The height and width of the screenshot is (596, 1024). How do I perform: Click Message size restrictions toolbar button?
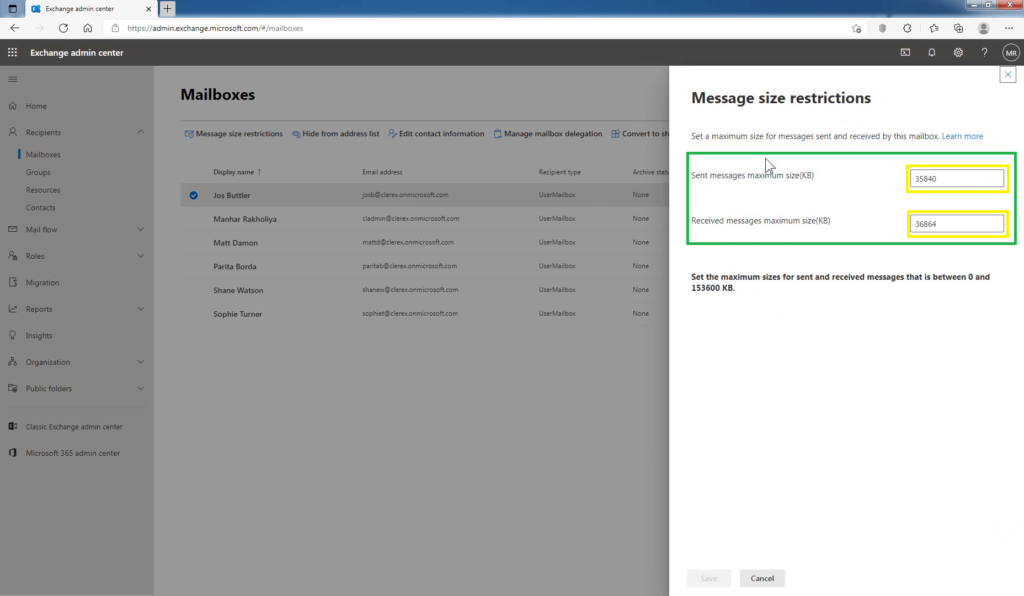click(x=233, y=134)
